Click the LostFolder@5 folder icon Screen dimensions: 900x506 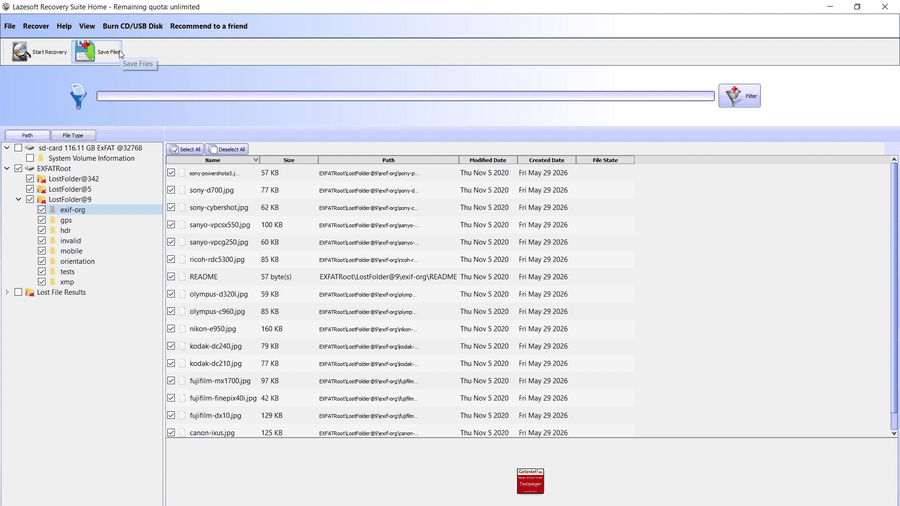41,189
